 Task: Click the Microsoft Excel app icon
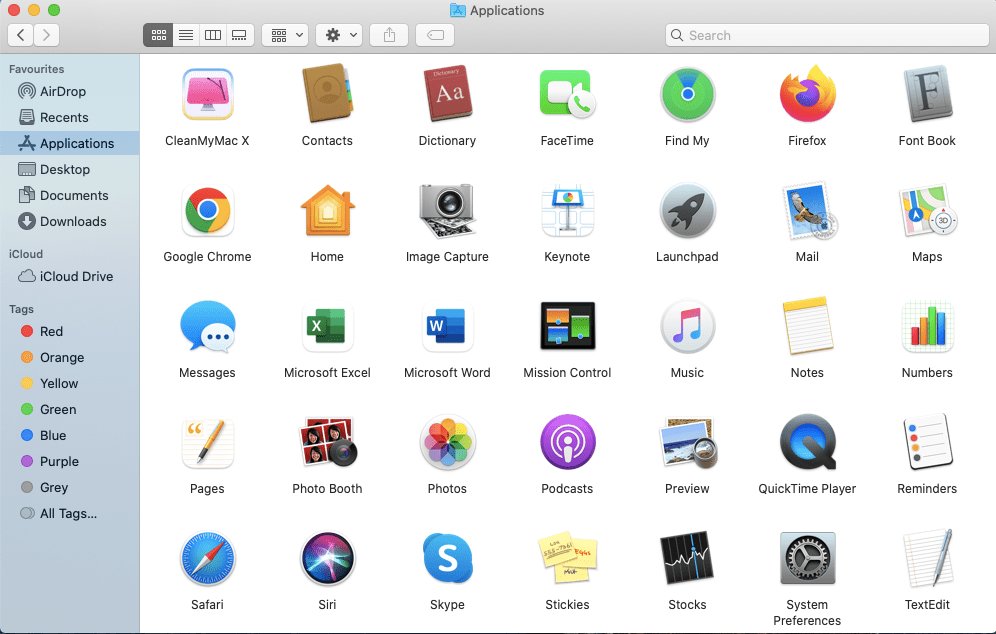click(327, 327)
